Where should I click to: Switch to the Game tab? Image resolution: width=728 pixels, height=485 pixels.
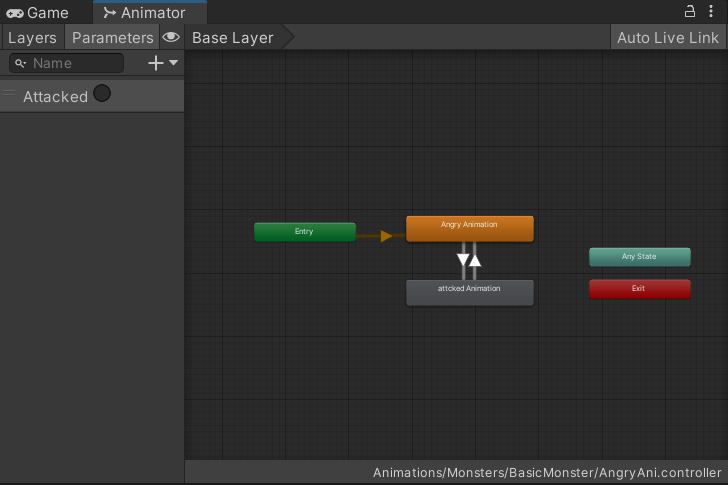pos(37,13)
